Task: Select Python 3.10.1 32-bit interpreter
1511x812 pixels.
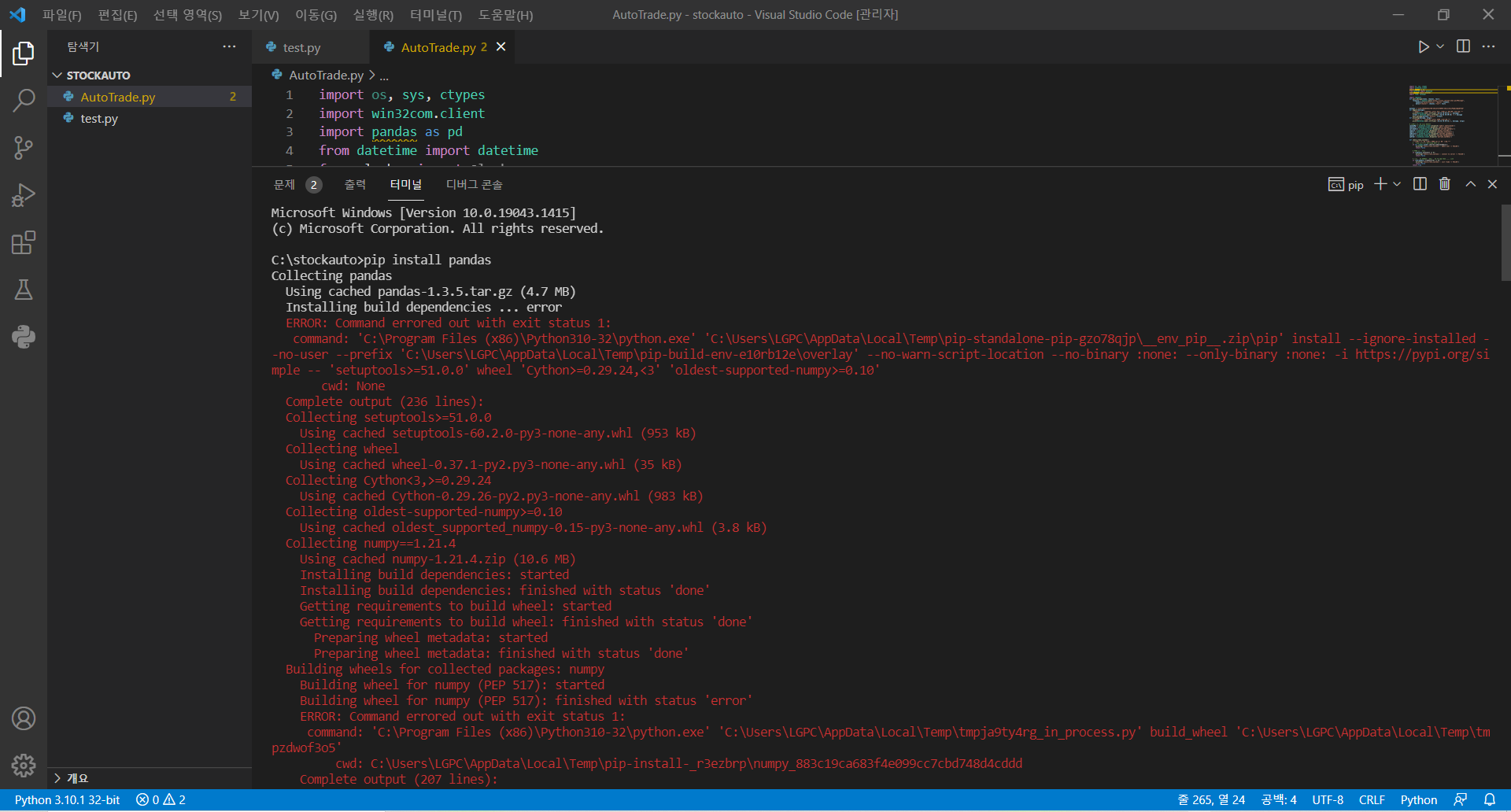Action: click(68, 799)
